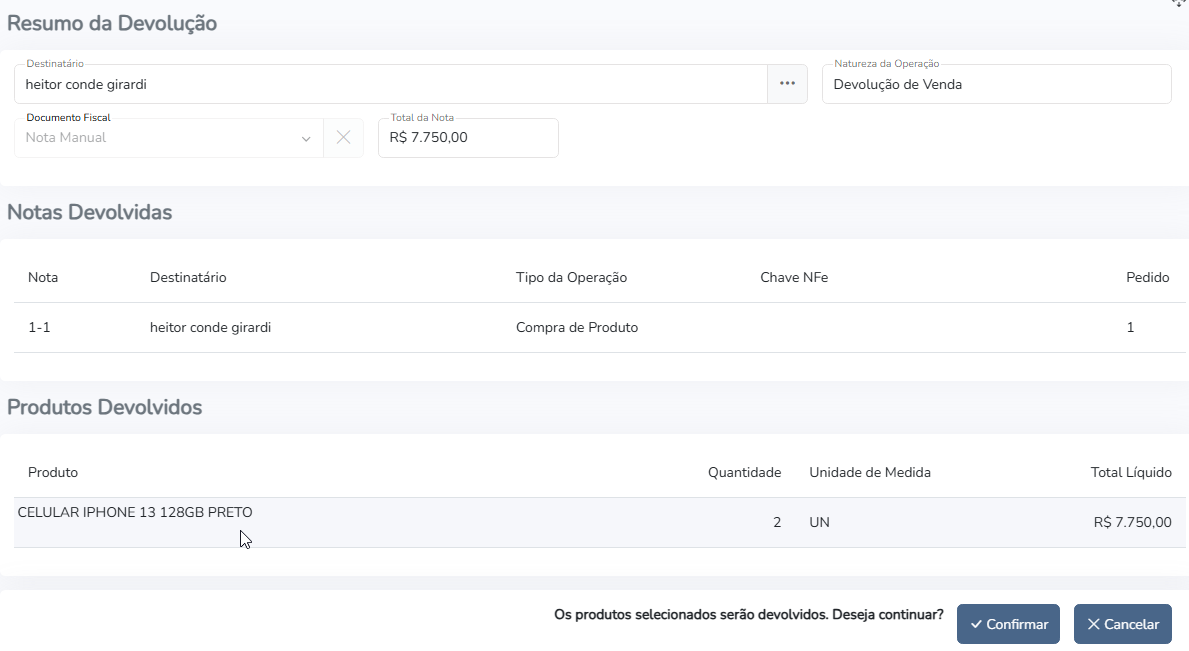The width and height of the screenshot is (1189, 651).
Task: Focus the Destinatário input field
Action: tap(390, 85)
